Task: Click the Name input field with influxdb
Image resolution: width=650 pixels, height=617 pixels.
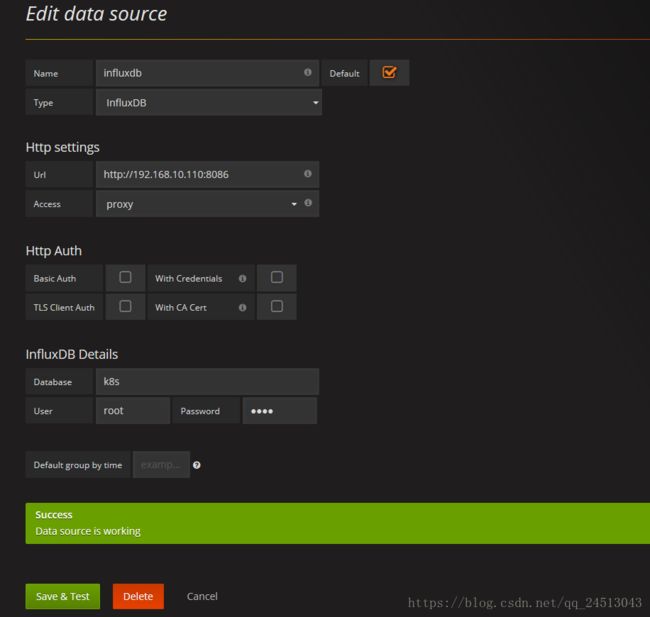Action: [207, 73]
